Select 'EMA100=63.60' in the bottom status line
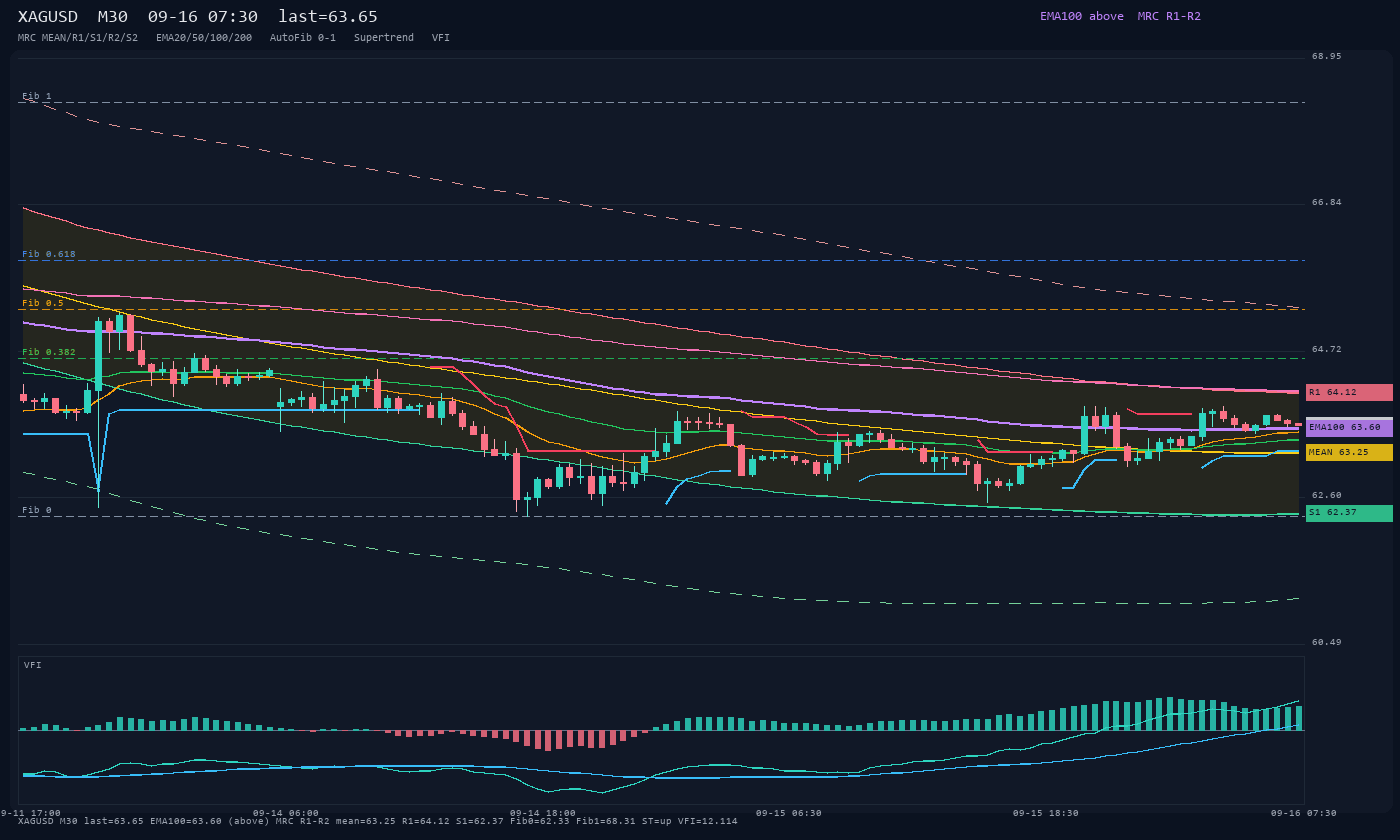Viewport: 1400px width, 840px height. (186, 821)
